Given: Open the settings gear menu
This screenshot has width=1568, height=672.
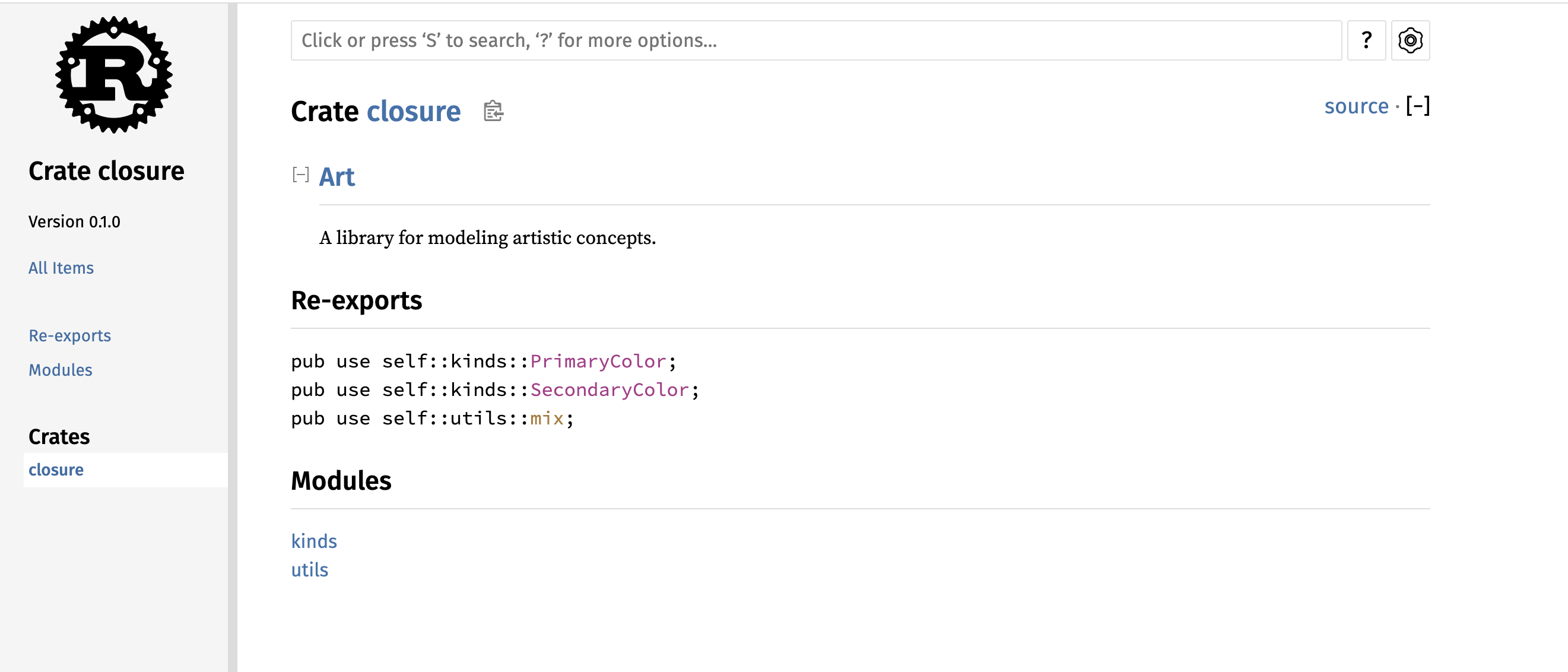Looking at the screenshot, I should coord(1410,41).
